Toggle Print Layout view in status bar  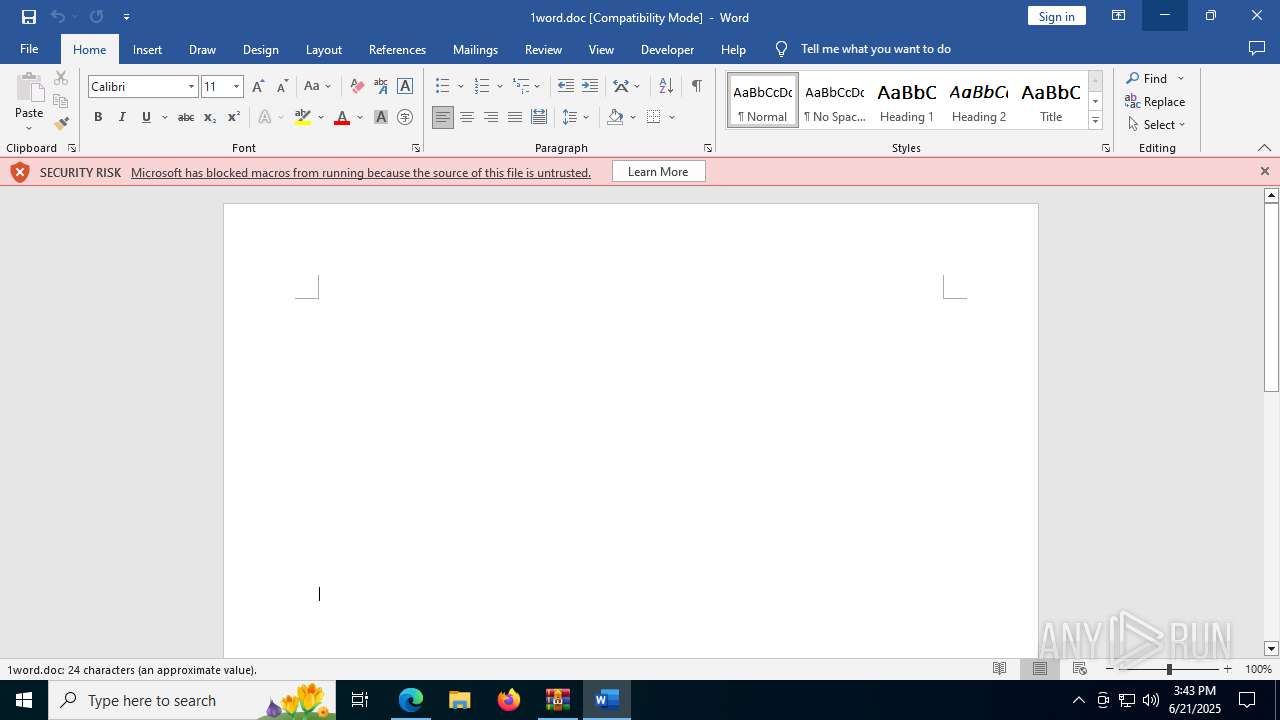[1040, 669]
